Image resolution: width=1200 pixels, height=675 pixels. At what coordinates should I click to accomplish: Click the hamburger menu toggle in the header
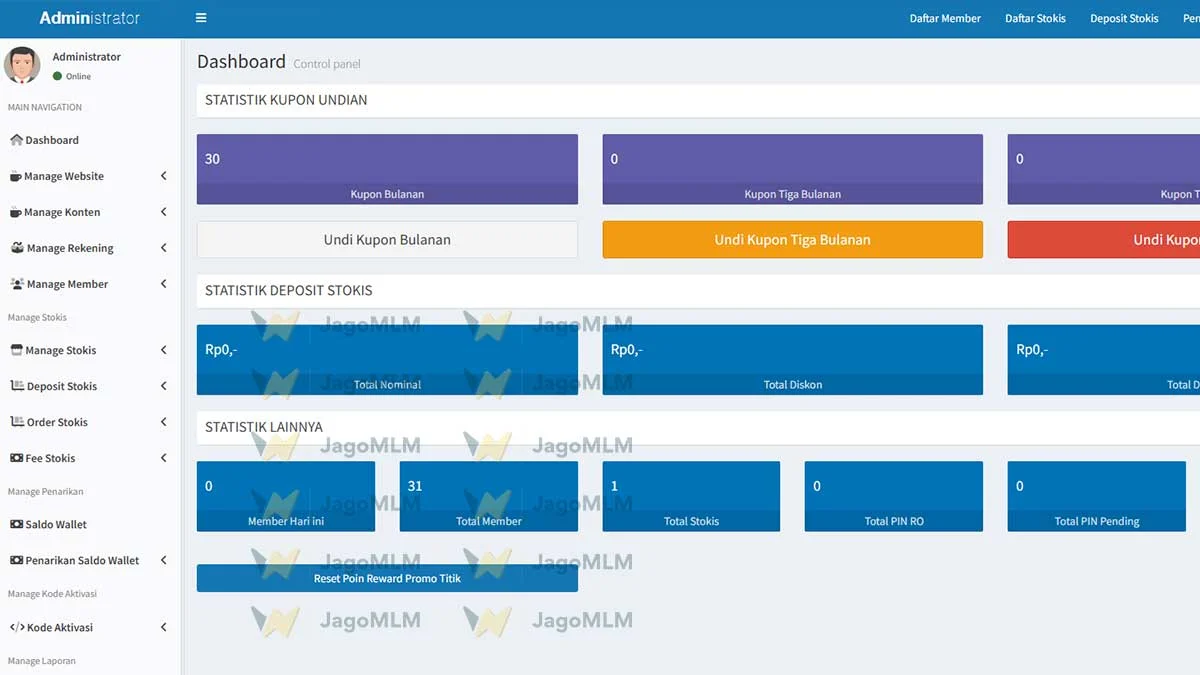pyautogui.click(x=201, y=18)
